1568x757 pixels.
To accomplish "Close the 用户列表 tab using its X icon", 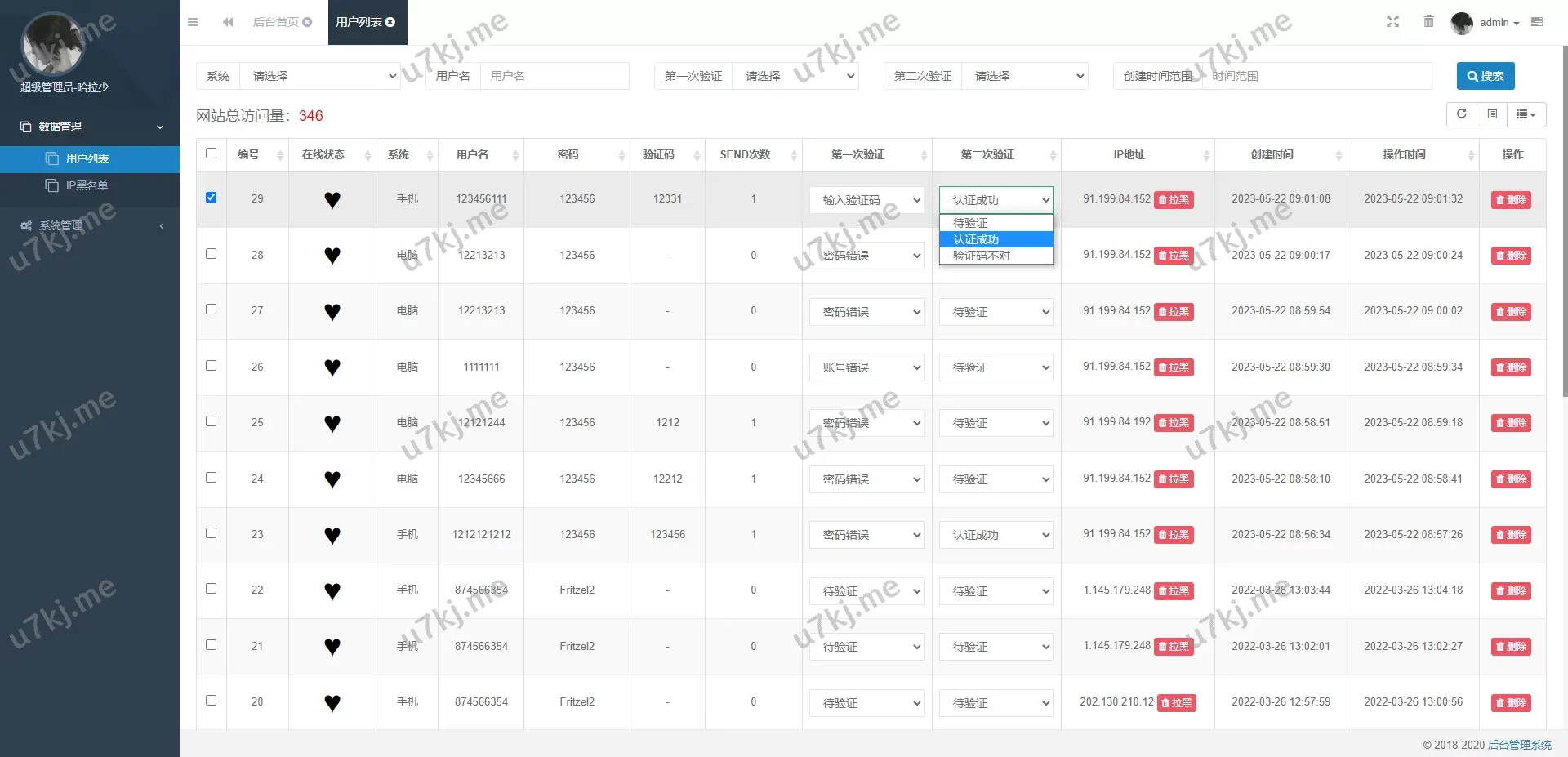I will (390, 22).
